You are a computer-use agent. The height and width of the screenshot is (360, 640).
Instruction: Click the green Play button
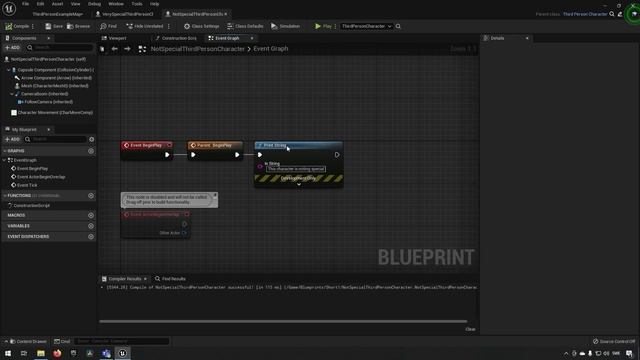[x=323, y=26]
